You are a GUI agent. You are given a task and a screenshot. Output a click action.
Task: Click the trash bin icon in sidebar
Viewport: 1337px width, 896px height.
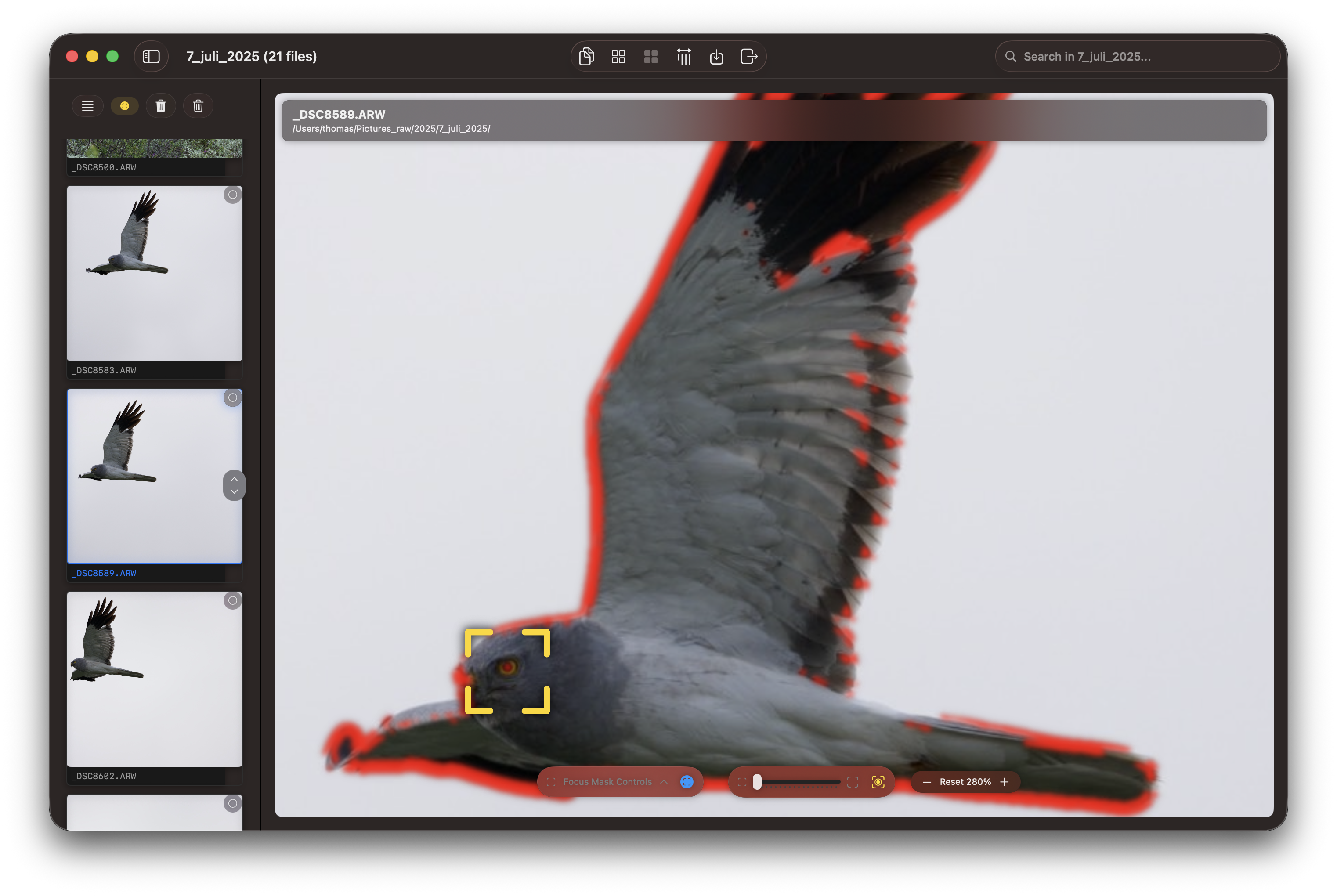click(161, 105)
